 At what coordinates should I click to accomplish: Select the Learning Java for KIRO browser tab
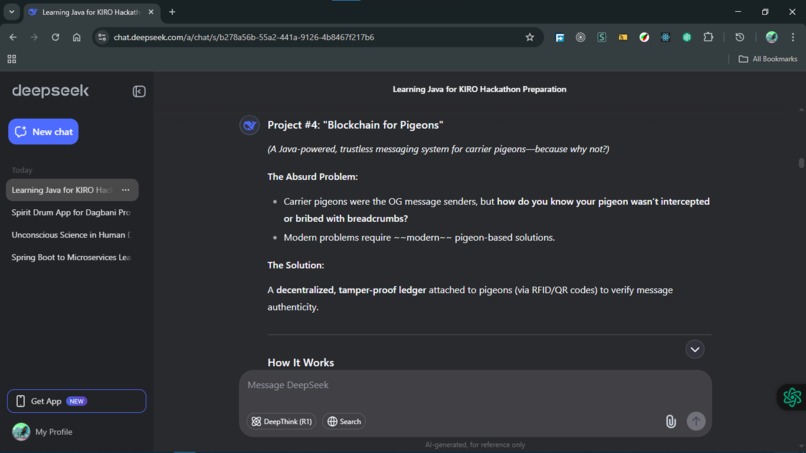point(91,12)
